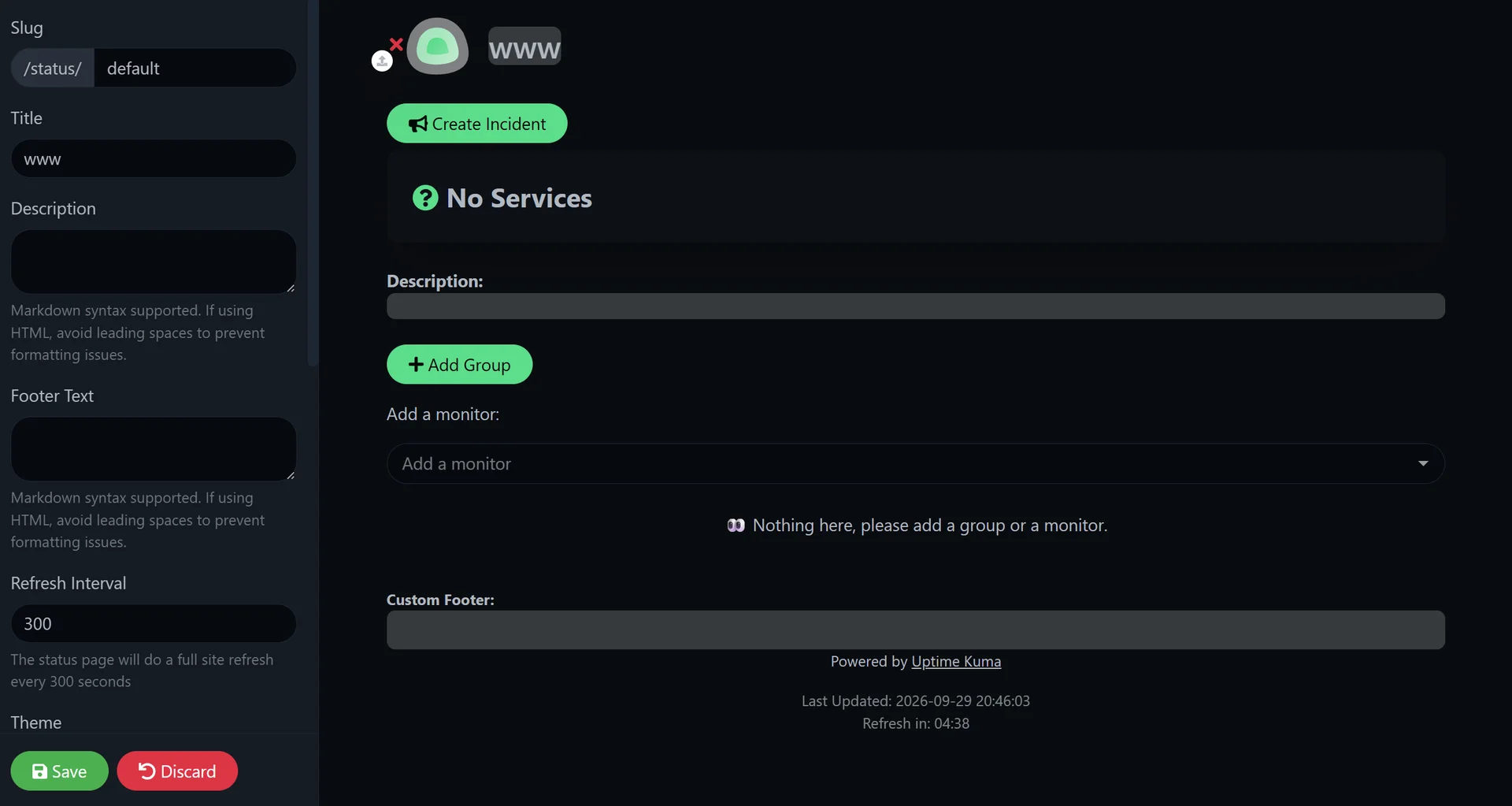
Task: Upload a new logo via upload icon
Action: 382,61
